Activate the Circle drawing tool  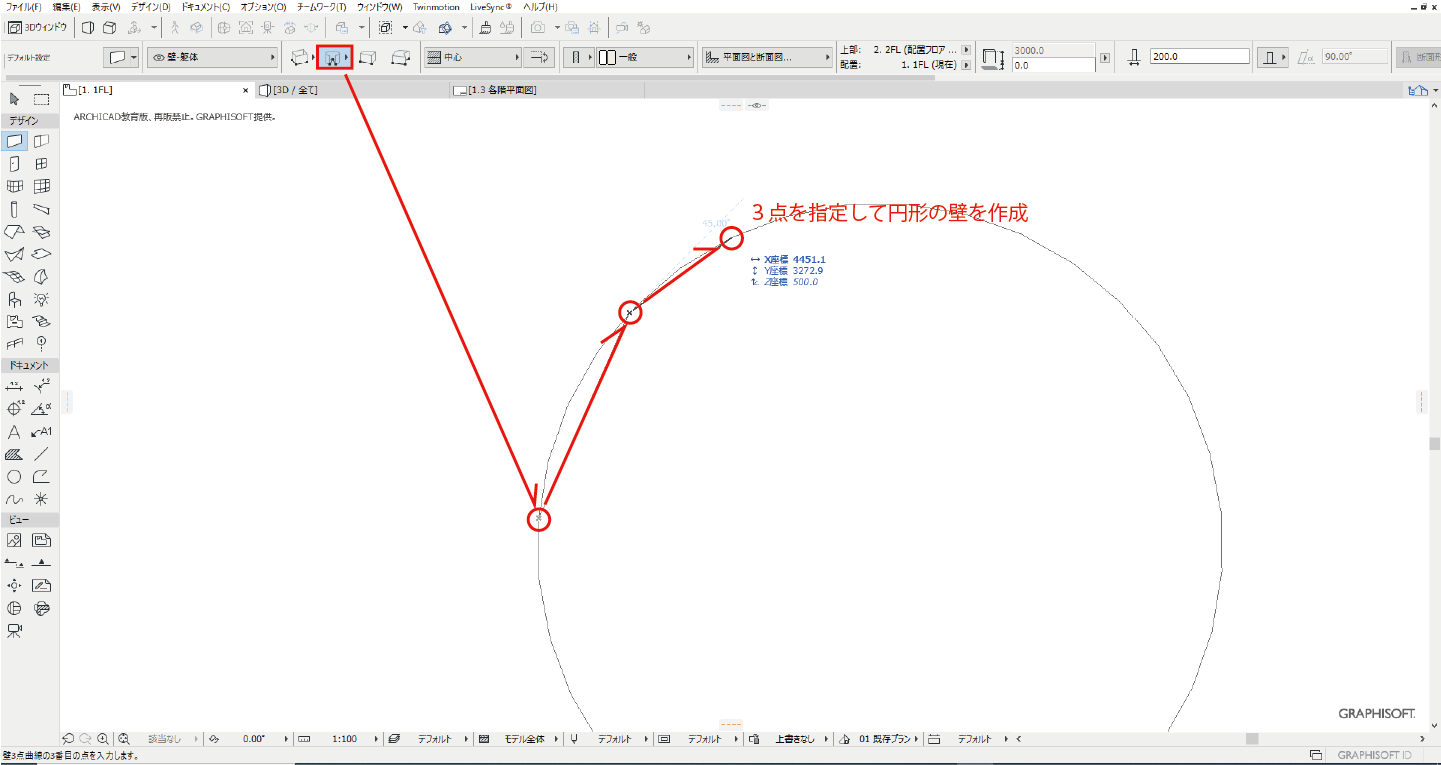coord(14,477)
